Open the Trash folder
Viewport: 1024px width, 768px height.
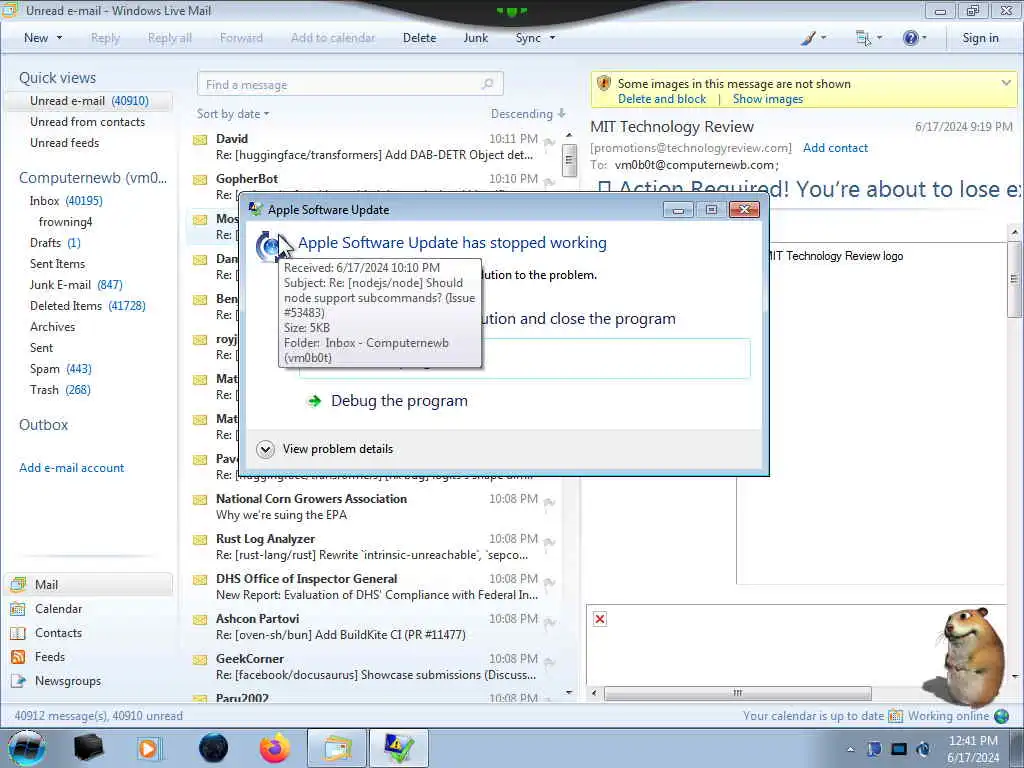[x=60, y=390]
